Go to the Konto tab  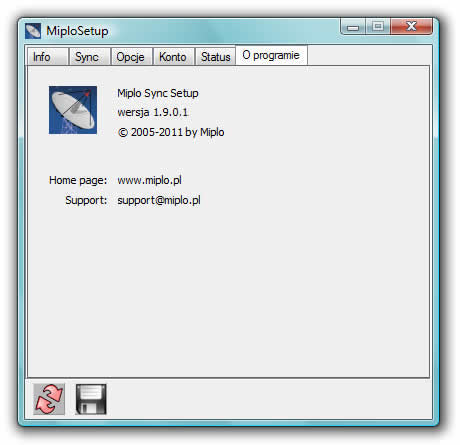[174, 56]
